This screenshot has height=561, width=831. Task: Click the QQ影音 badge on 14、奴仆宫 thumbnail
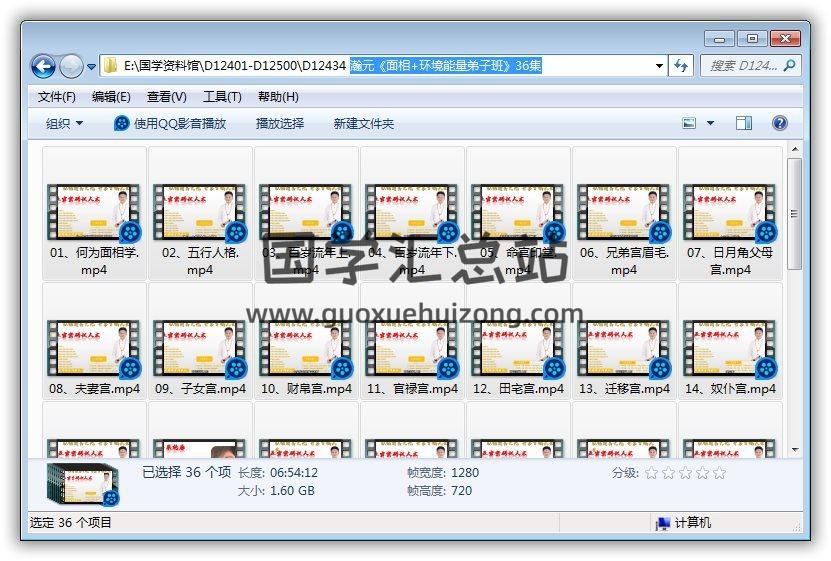[x=766, y=368]
